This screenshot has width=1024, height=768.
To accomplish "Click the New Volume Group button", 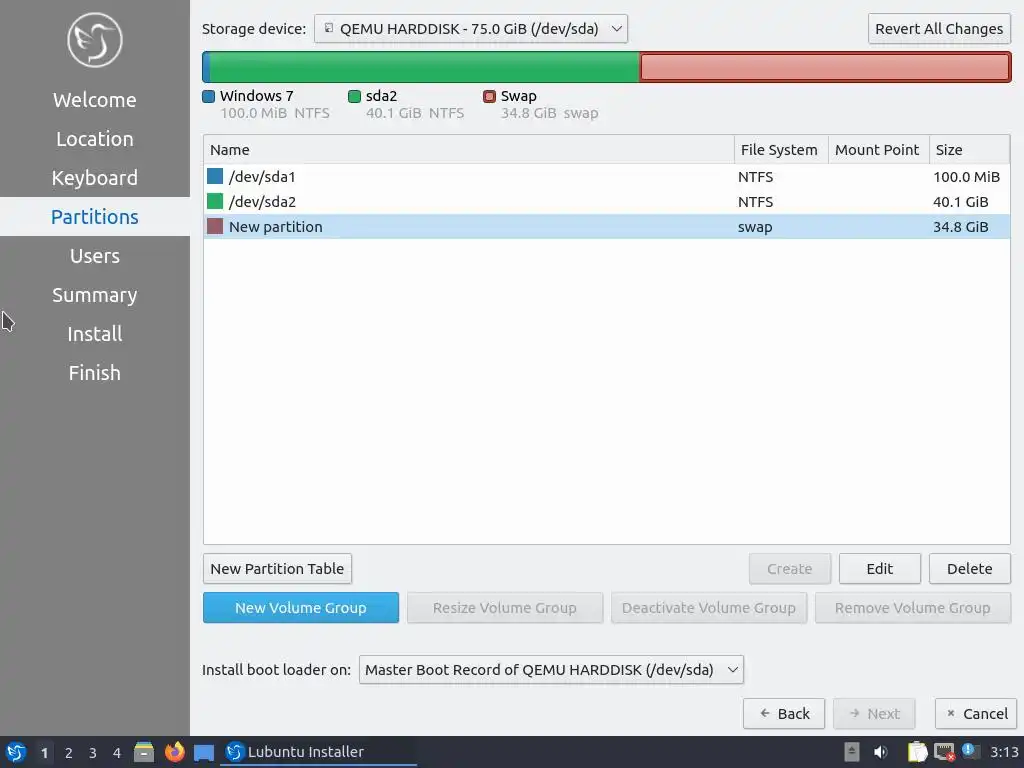I will pyautogui.click(x=300, y=608).
